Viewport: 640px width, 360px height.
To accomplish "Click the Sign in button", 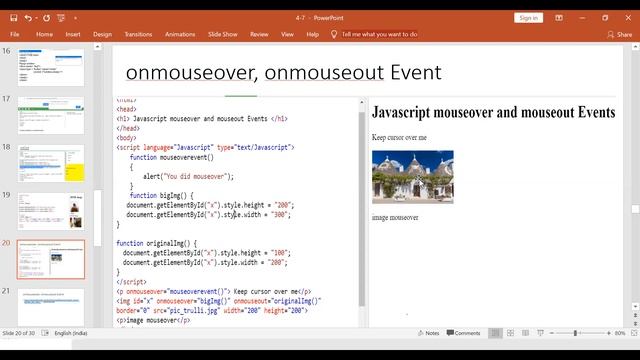I will (x=529, y=18).
